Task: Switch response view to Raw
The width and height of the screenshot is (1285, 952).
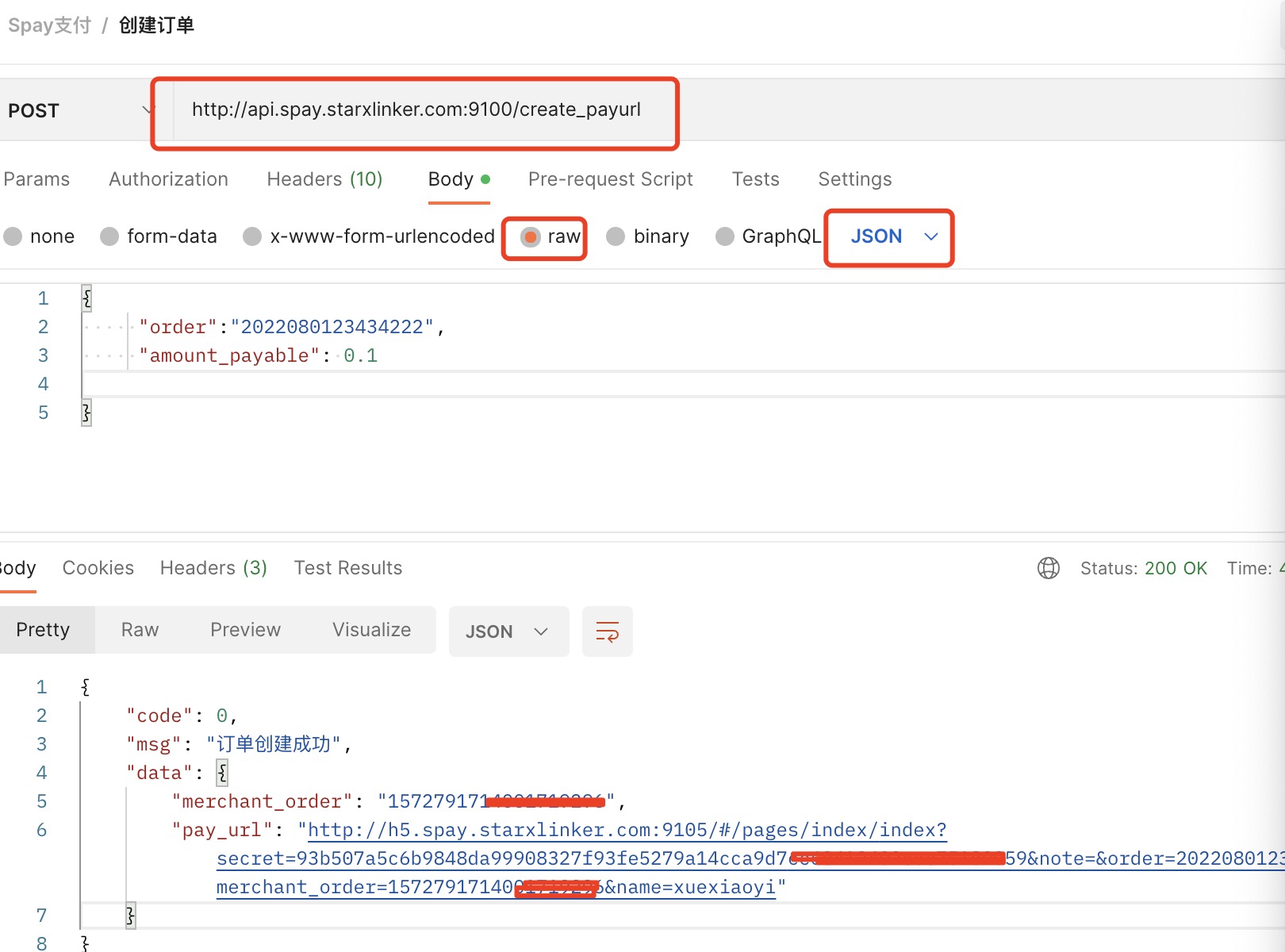Action: 140,630
